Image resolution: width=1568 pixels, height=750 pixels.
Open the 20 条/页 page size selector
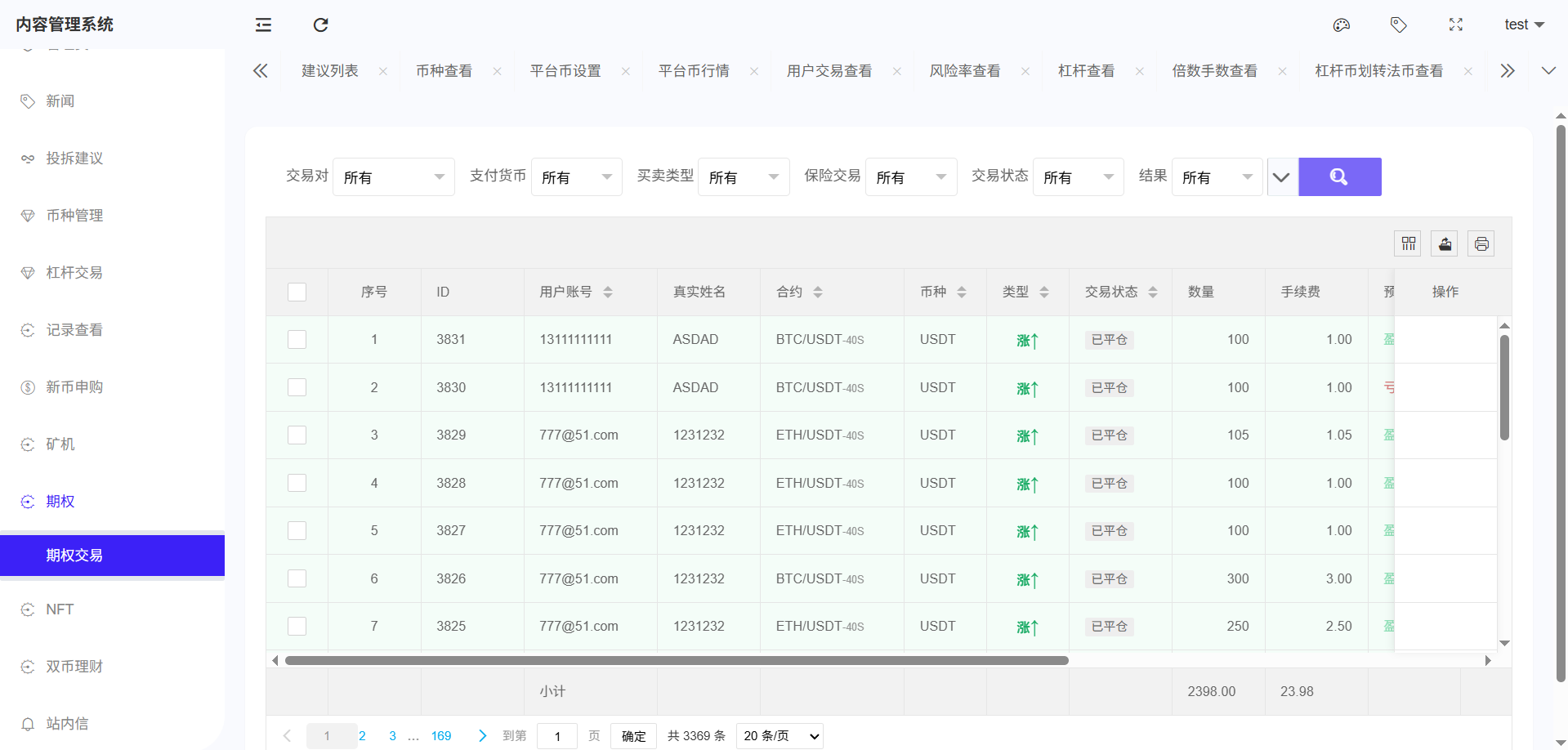(x=780, y=736)
